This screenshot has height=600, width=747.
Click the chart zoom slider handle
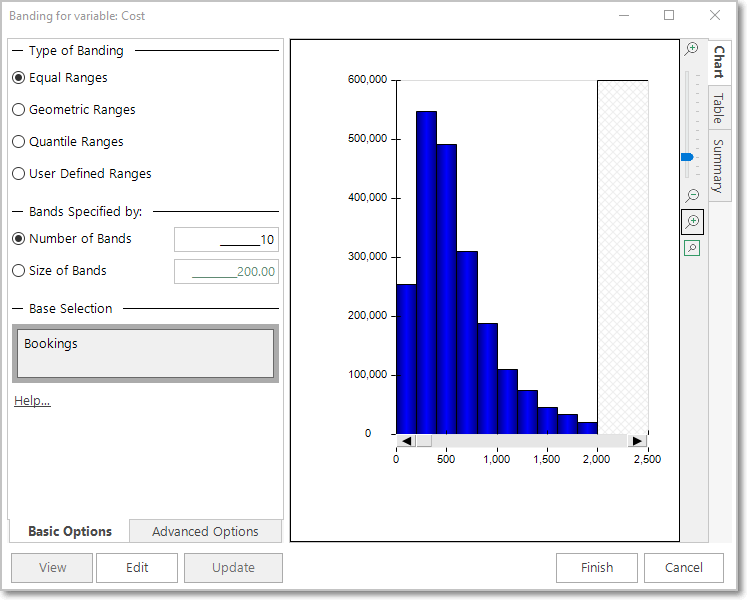click(x=687, y=157)
